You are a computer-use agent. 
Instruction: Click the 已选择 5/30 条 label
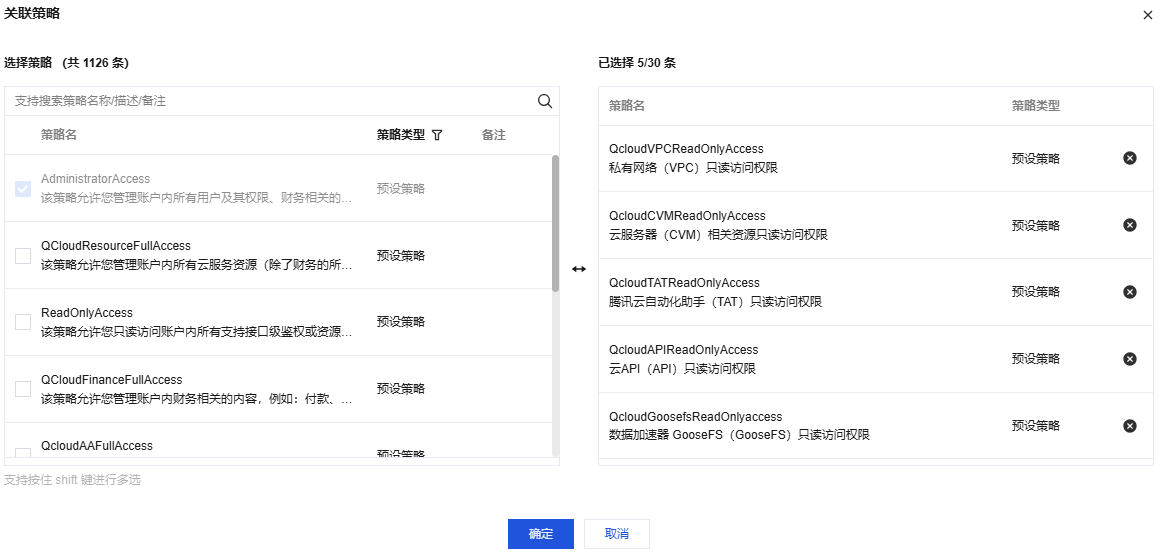[x=637, y=63]
